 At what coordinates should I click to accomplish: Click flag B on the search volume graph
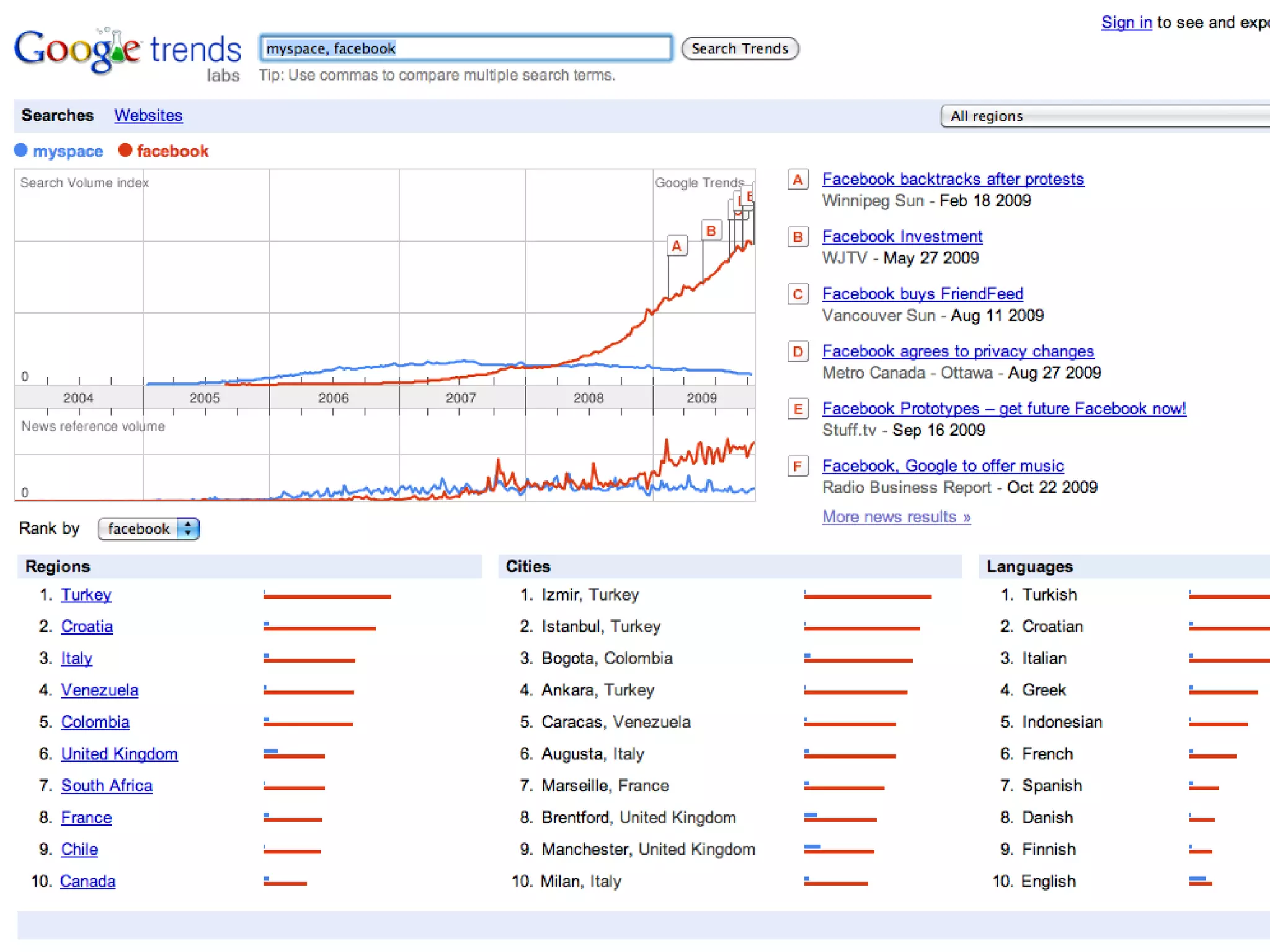pos(711,231)
